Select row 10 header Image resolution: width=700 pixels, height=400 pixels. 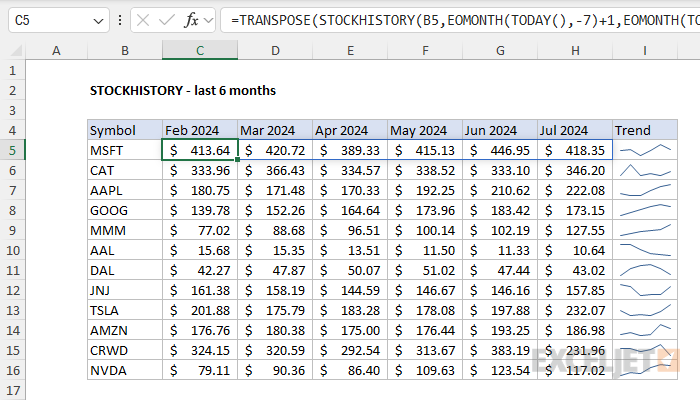tap(12, 250)
